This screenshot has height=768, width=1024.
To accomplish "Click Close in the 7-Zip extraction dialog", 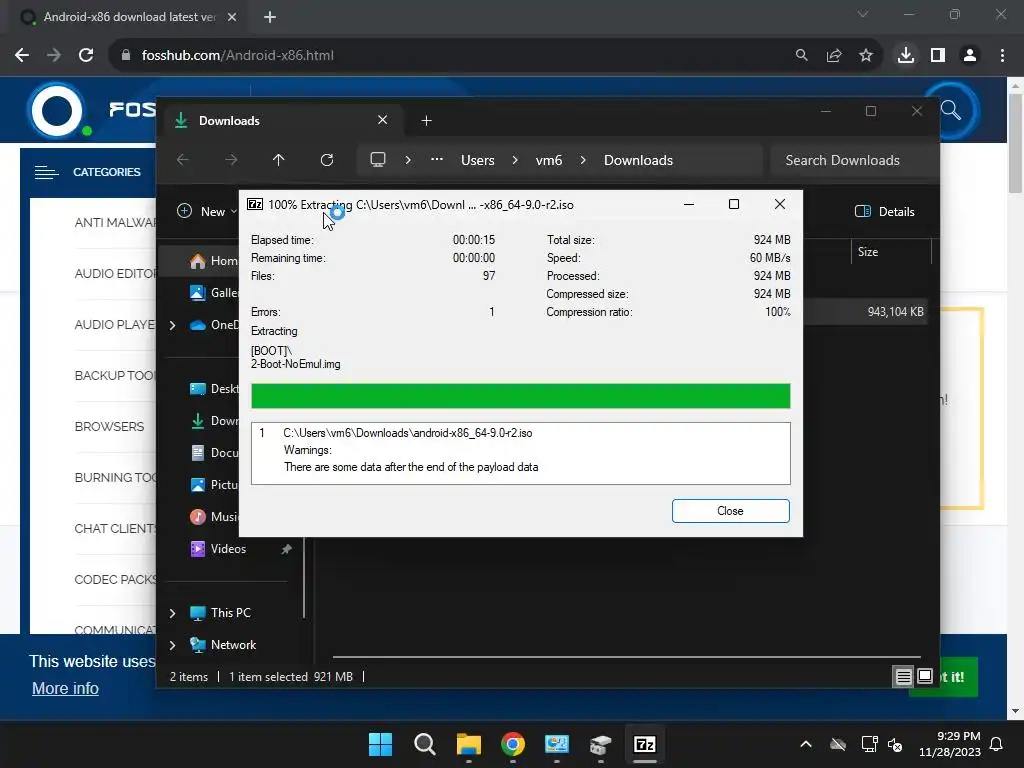I will [x=730, y=511].
